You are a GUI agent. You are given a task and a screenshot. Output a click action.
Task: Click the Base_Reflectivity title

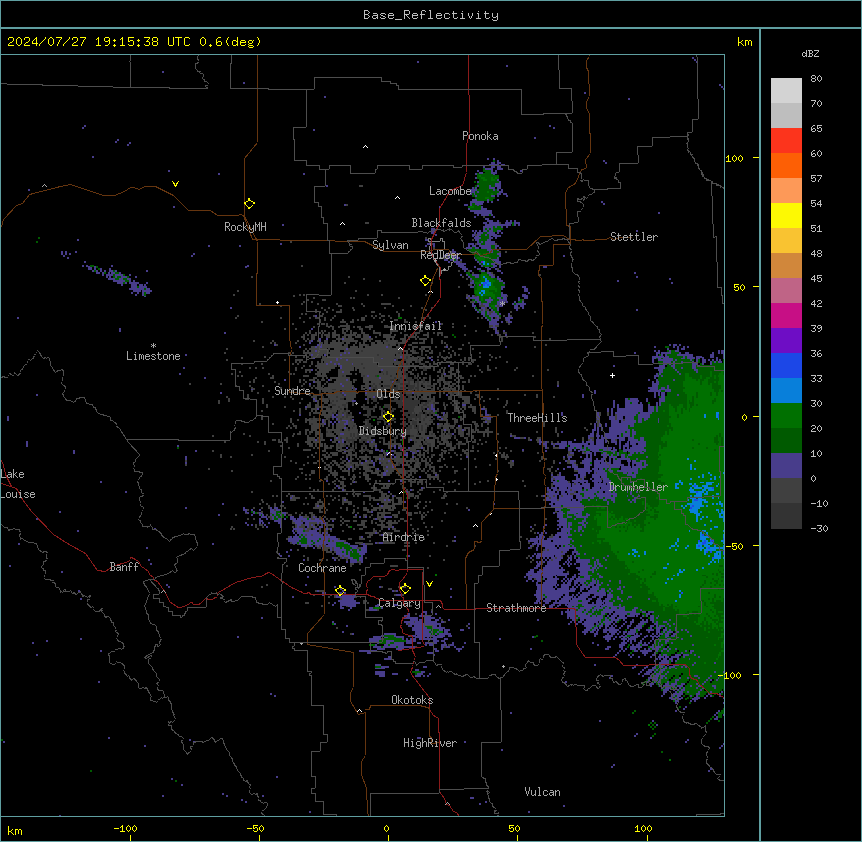pyautogui.click(x=431, y=15)
